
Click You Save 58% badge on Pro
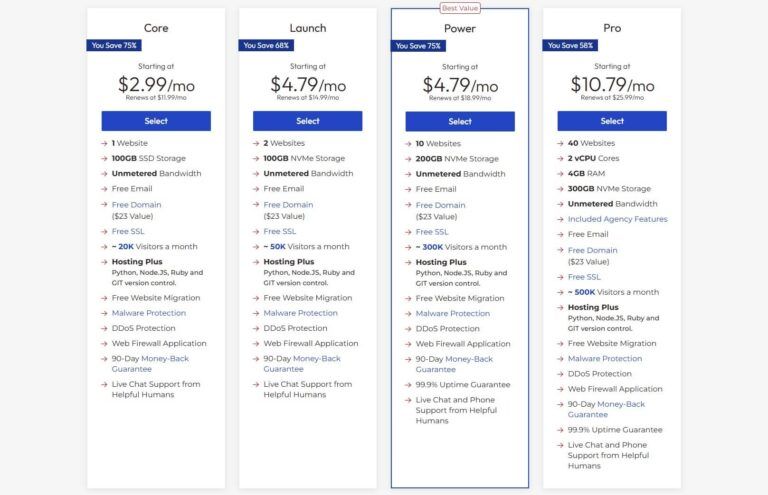(x=569, y=45)
